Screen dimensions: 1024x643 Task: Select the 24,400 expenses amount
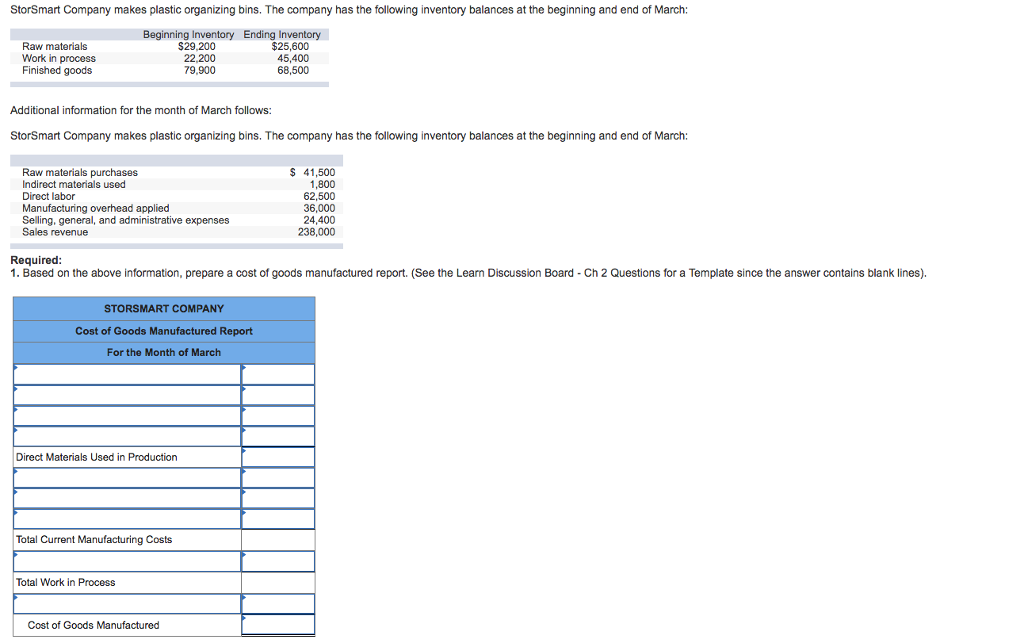(319, 220)
